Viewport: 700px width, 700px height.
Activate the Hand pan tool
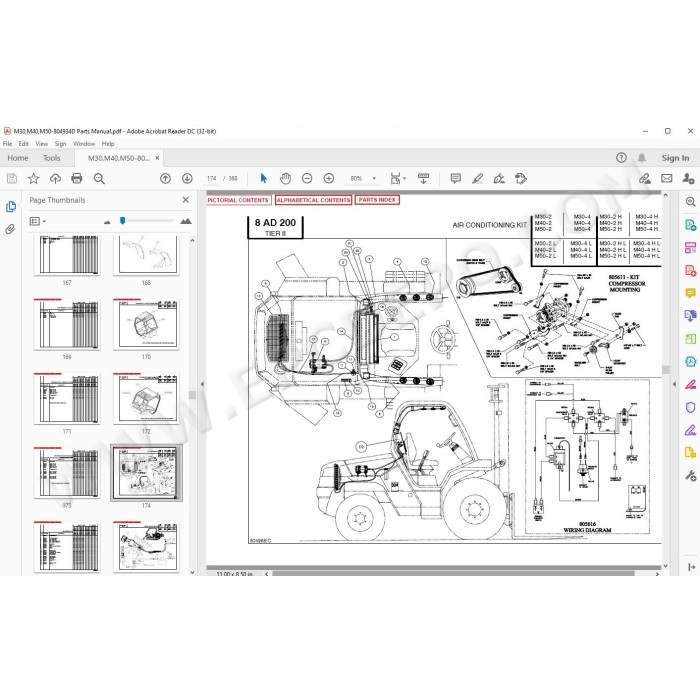[285, 179]
